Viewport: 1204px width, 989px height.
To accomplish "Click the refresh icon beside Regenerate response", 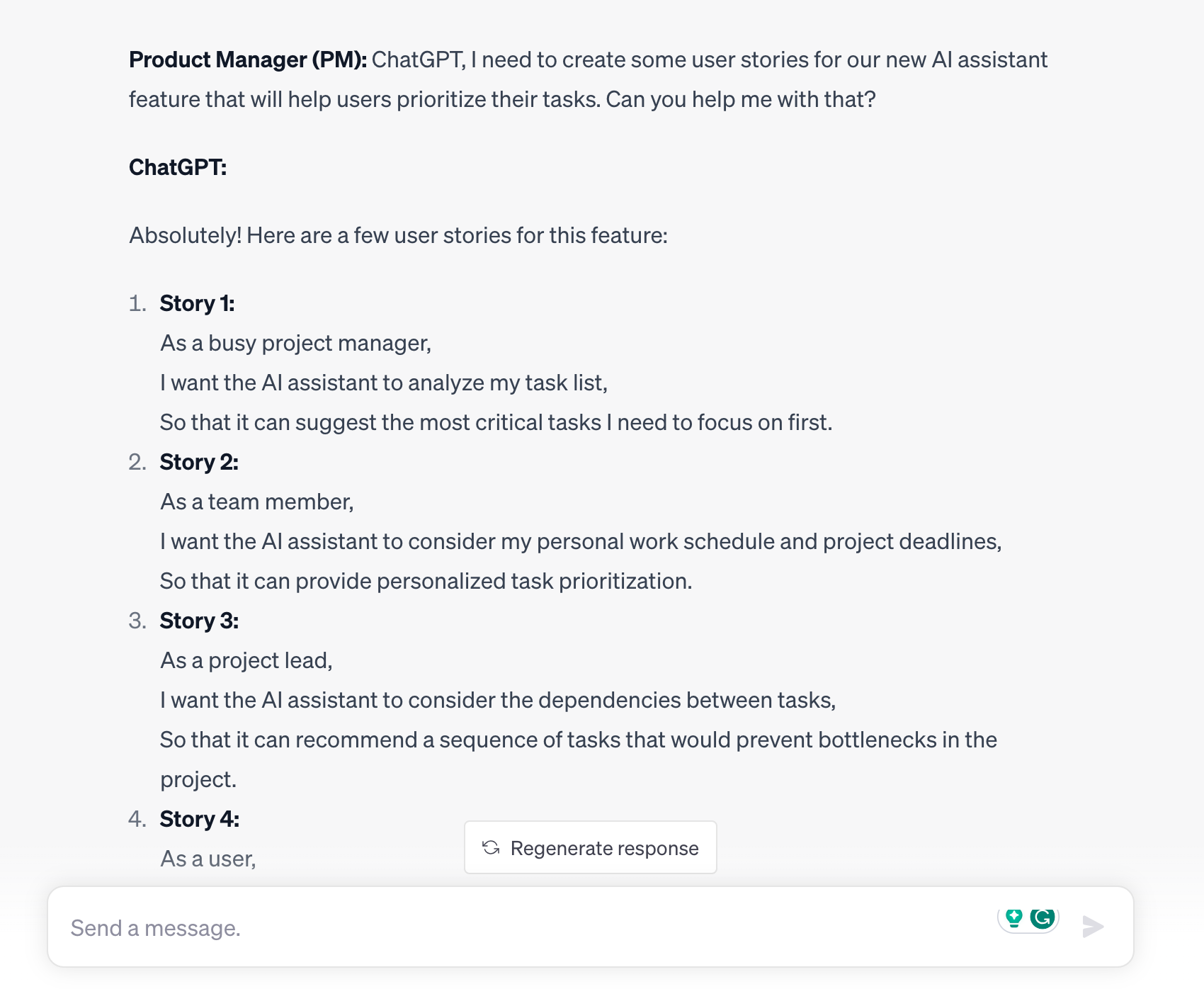I will tap(492, 847).
